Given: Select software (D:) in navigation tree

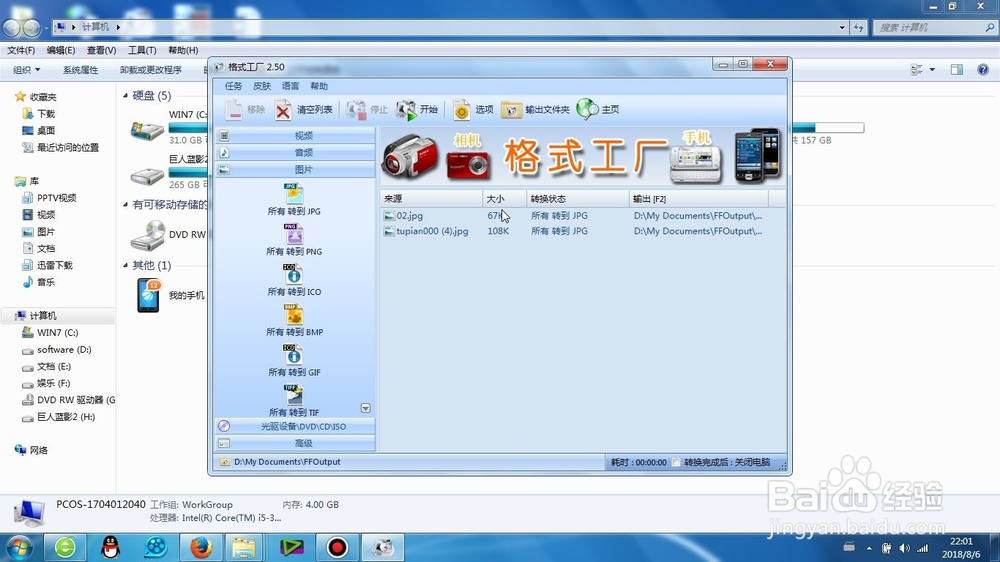Looking at the screenshot, I should coord(64,350).
